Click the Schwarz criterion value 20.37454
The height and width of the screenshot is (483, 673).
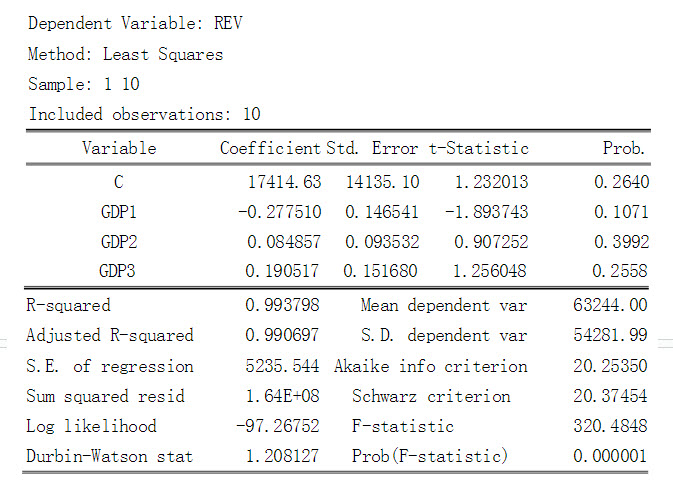(612, 396)
